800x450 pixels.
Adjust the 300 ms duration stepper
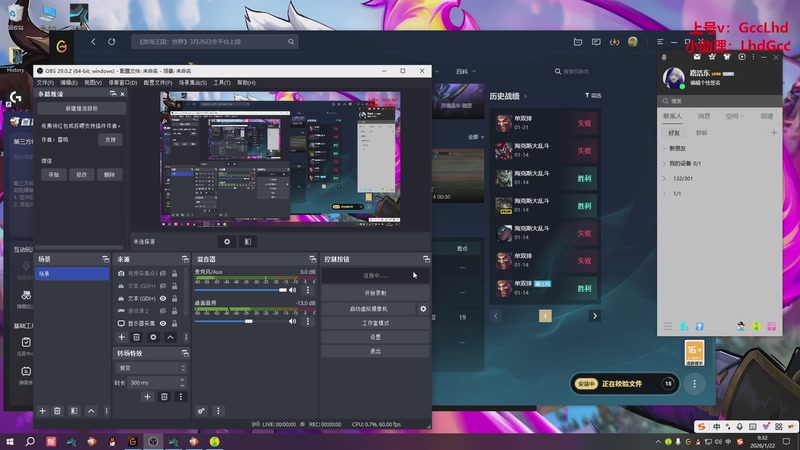pos(182,382)
